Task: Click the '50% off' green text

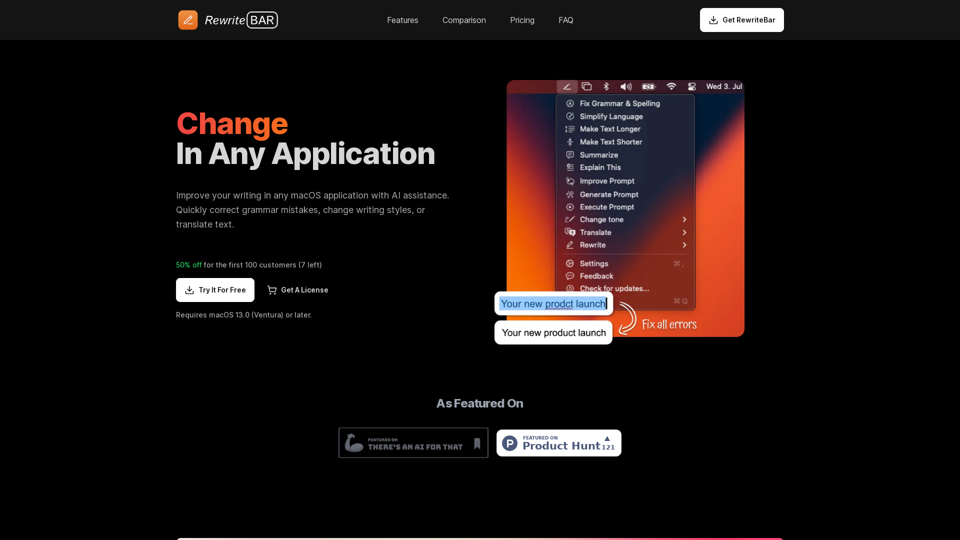Action: pyautogui.click(x=189, y=265)
